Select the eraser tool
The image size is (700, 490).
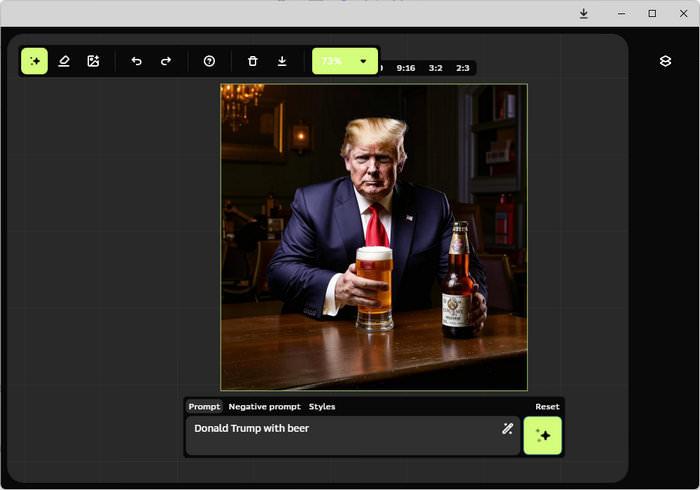(x=64, y=61)
